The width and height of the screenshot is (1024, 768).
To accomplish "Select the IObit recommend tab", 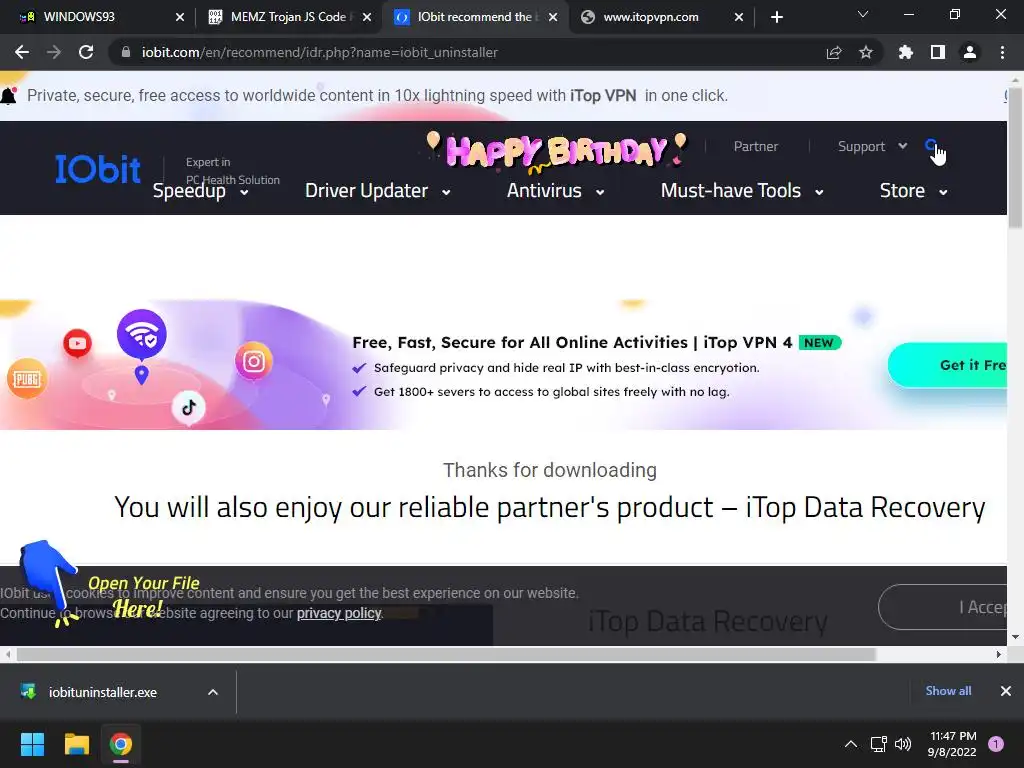I will (x=474, y=17).
